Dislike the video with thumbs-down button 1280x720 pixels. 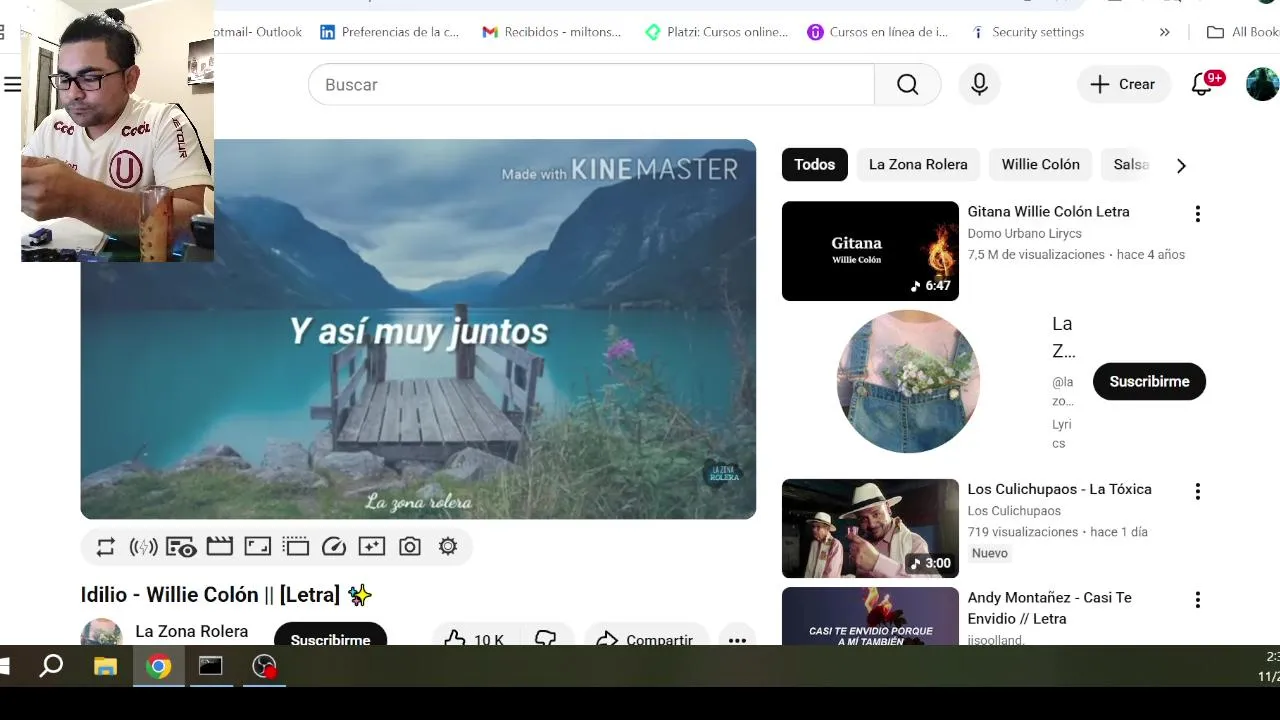tap(545, 640)
